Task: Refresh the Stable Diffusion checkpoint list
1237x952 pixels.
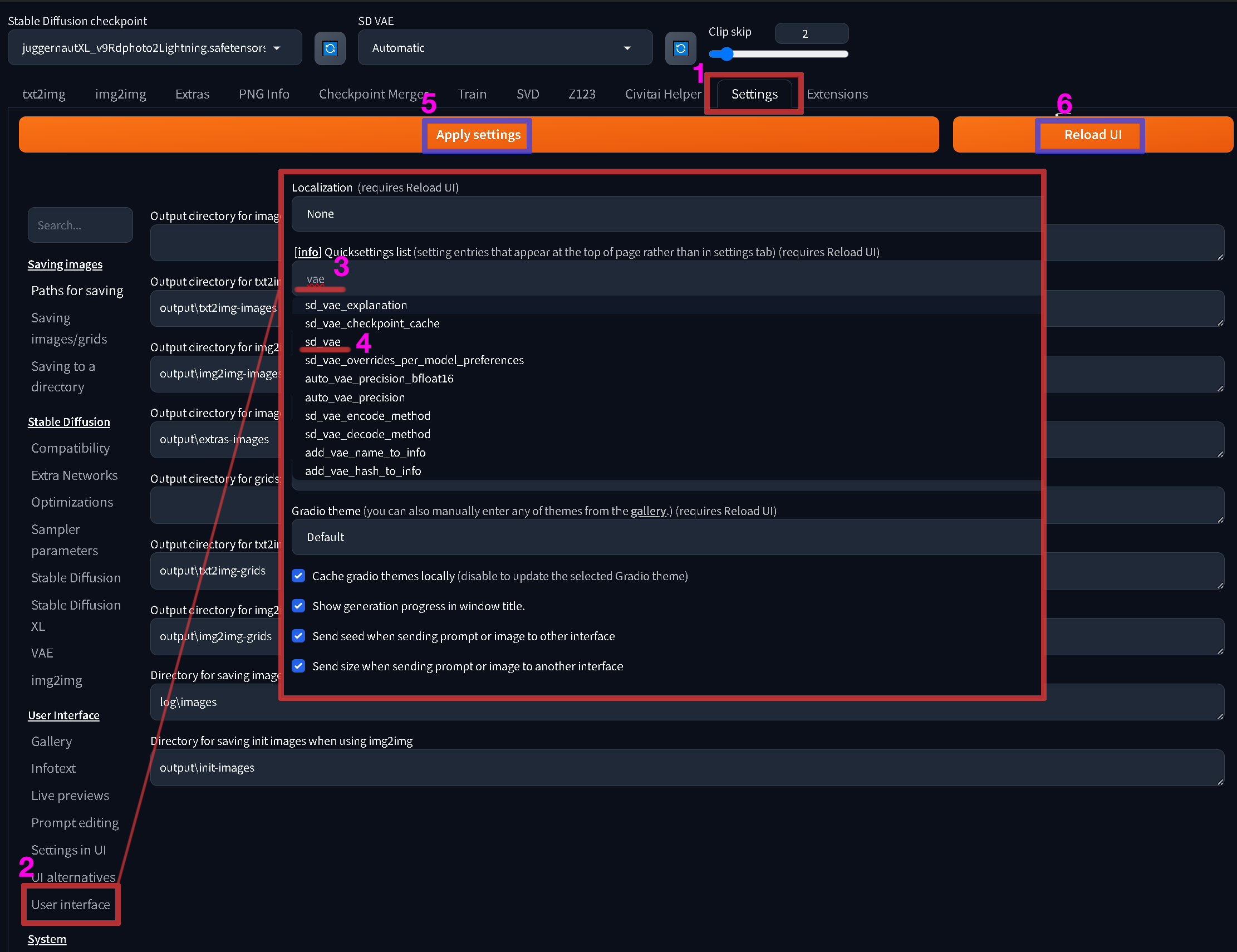Action: (330, 48)
